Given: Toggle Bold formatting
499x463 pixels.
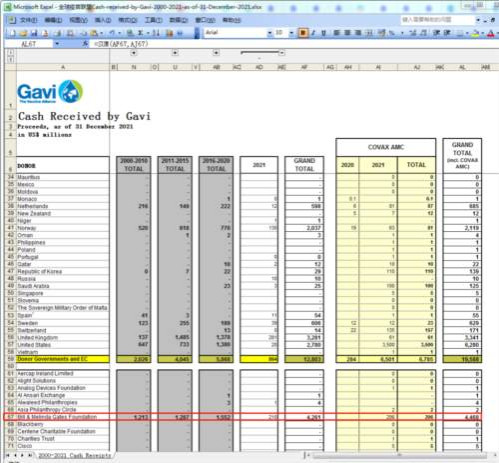Looking at the screenshot, I should pos(303,33).
